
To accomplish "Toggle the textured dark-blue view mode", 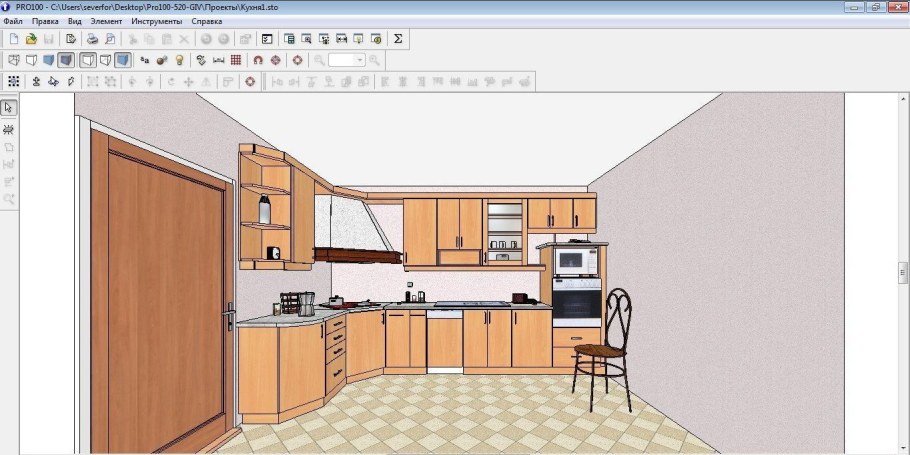I will tap(65, 60).
